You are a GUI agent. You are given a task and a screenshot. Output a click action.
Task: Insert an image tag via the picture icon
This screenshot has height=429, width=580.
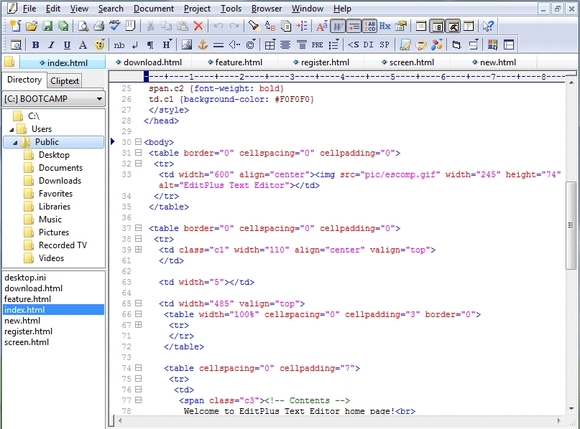186,45
